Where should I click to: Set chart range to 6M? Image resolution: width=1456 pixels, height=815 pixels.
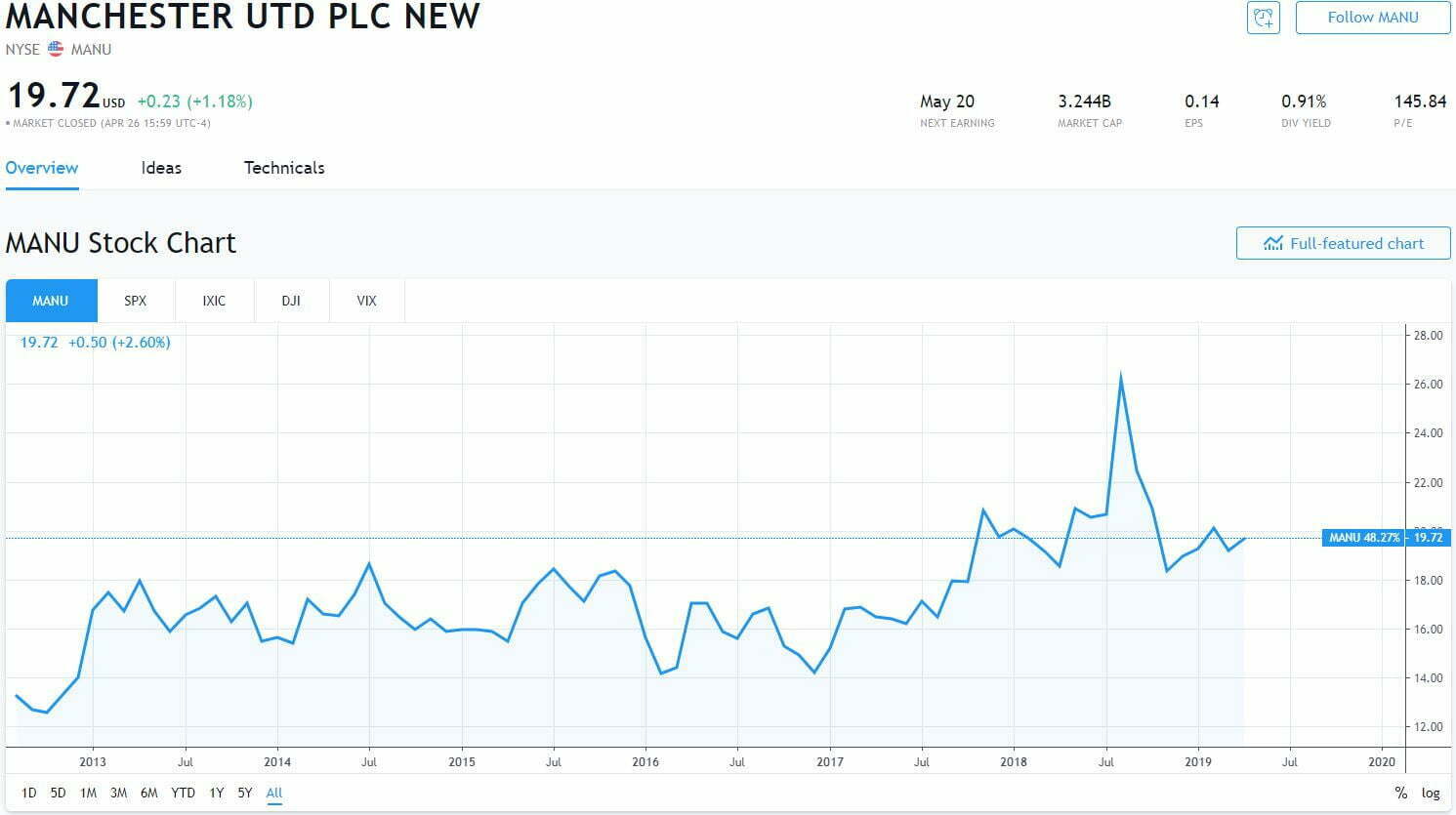(149, 793)
